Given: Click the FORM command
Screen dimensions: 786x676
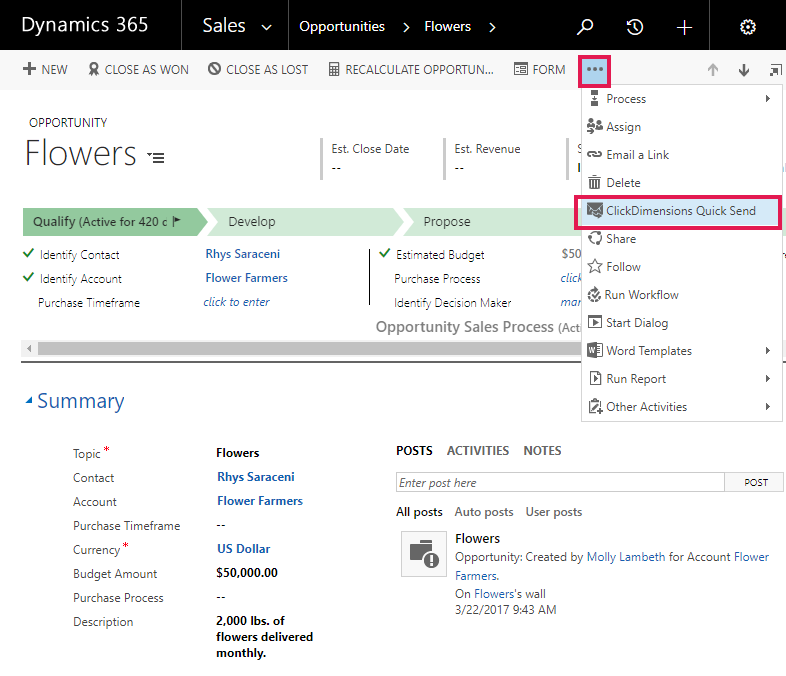Looking at the screenshot, I should click(540, 69).
